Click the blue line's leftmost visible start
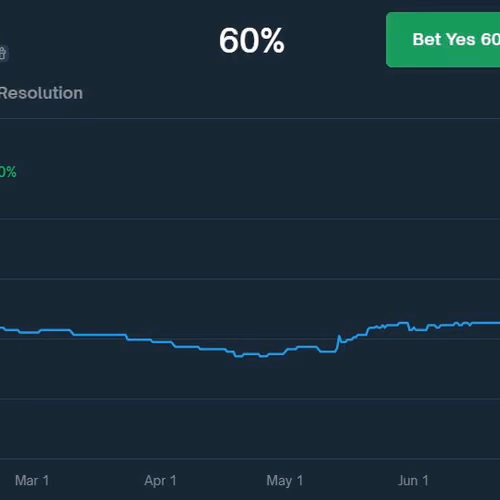Image resolution: width=500 pixels, height=500 pixels. pyautogui.click(x=2, y=328)
